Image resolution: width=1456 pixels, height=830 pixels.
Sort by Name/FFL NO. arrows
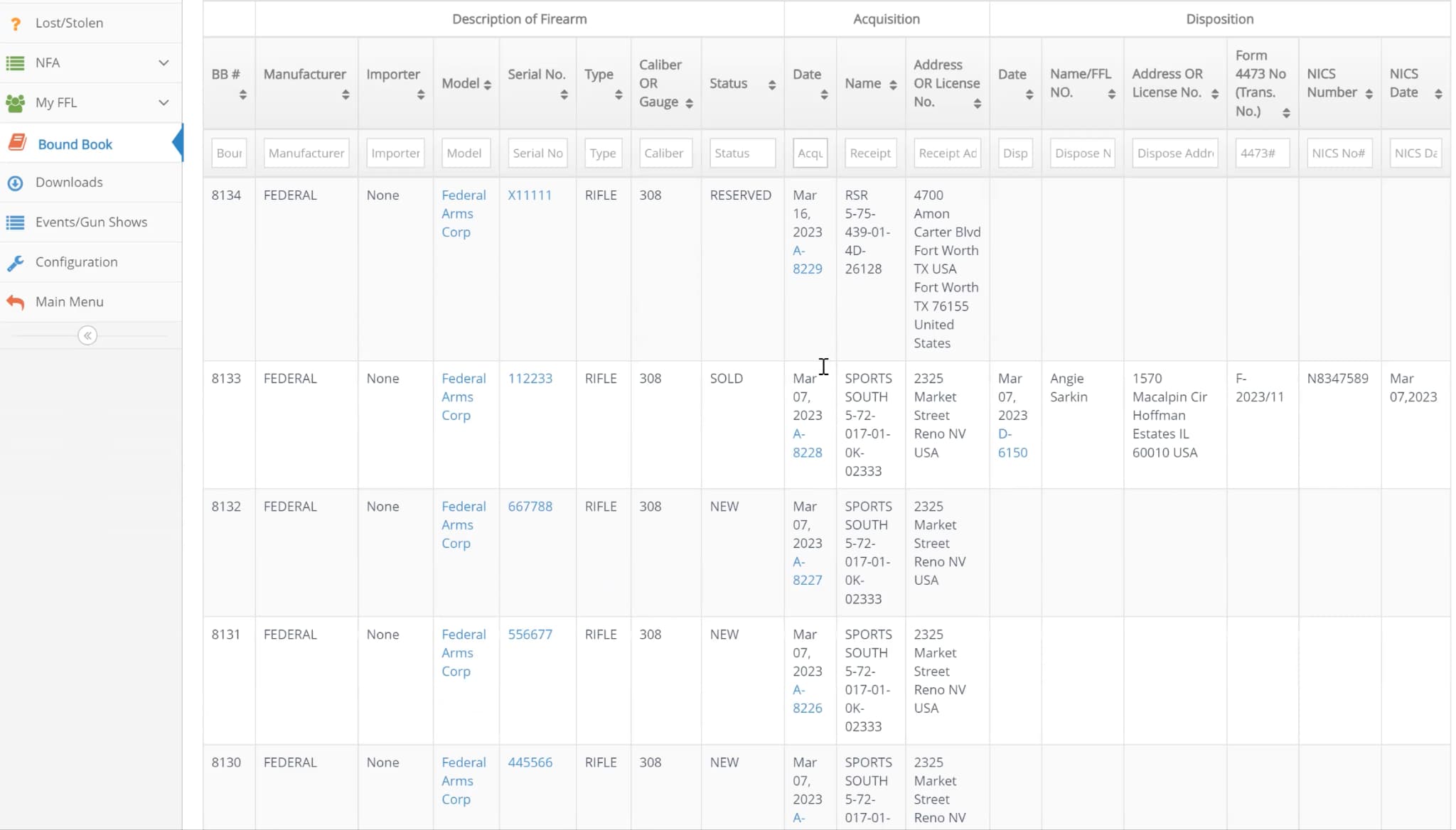1111,95
